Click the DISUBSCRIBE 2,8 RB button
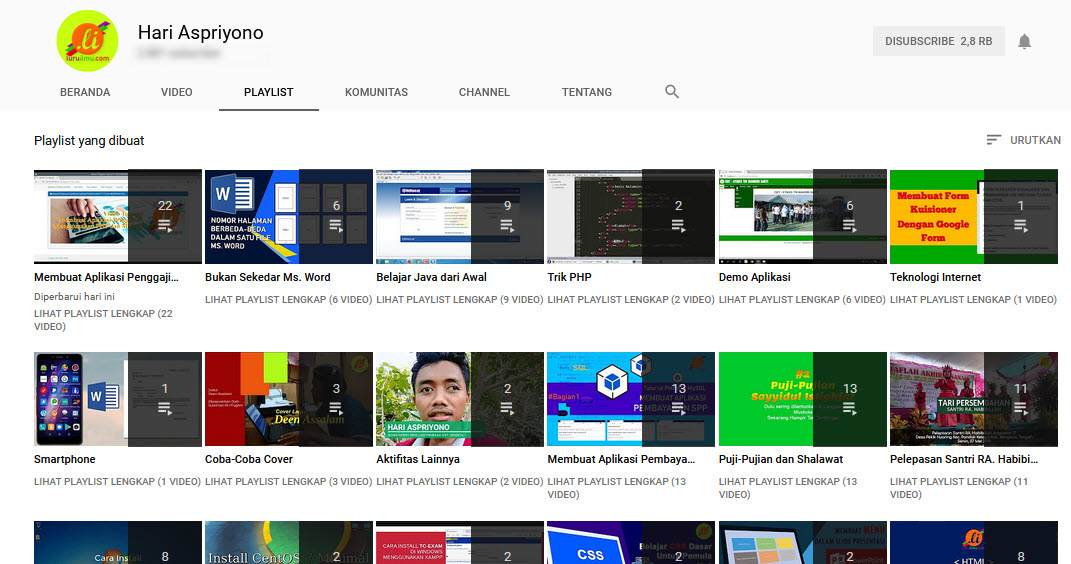1071x564 pixels. (x=938, y=41)
